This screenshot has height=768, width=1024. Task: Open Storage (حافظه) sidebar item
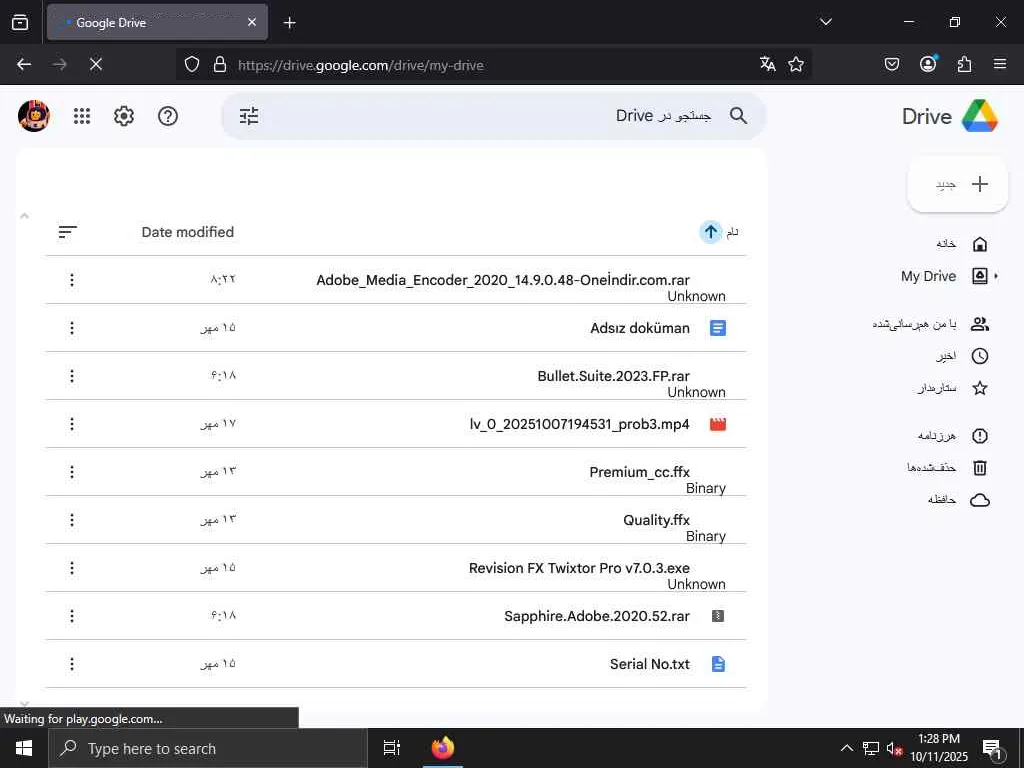pyautogui.click(x=957, y=500)
